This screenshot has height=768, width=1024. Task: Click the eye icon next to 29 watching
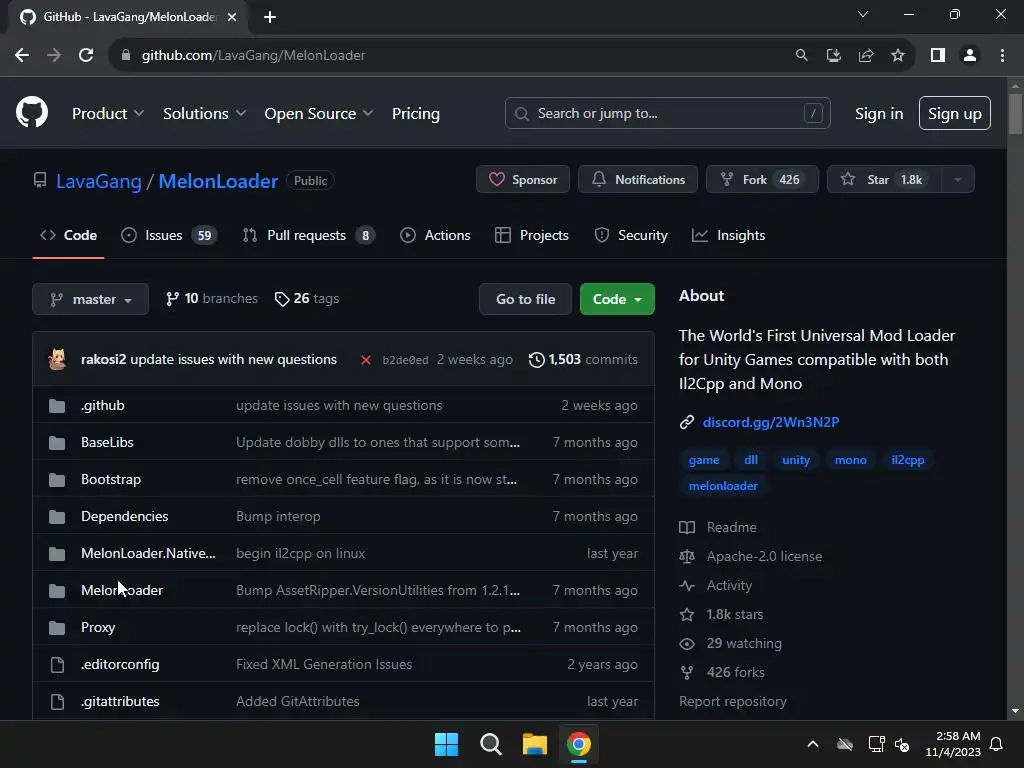pos(686,644)
